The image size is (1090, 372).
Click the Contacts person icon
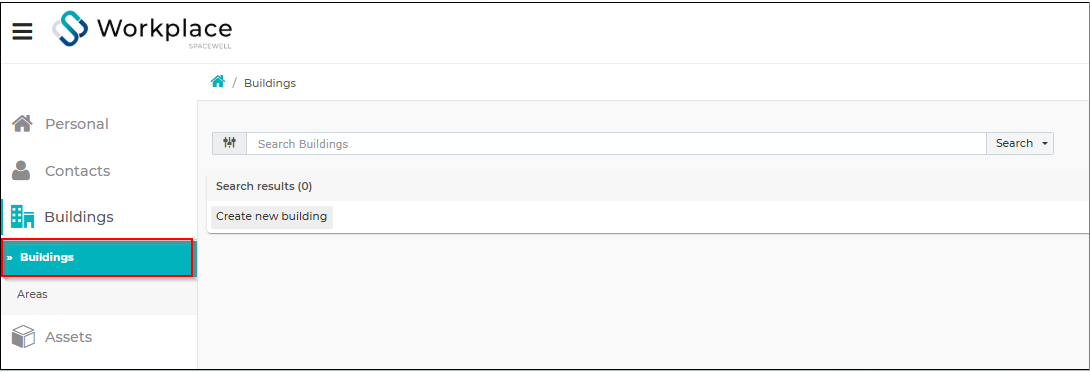tap(22, 170)
